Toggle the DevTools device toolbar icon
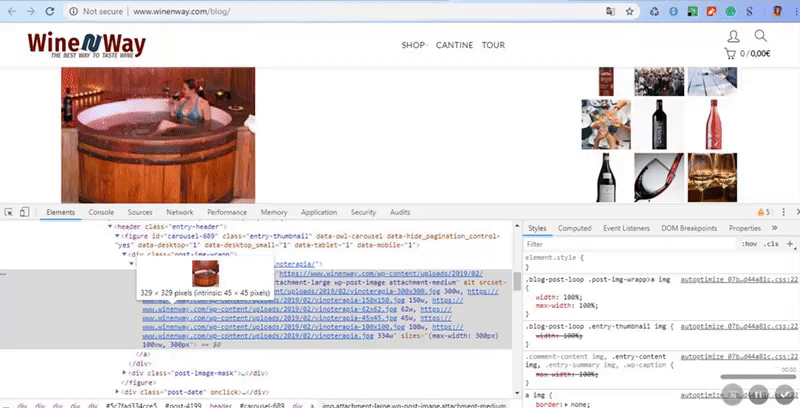Screen dimensions: 800x408 point(24,212)
